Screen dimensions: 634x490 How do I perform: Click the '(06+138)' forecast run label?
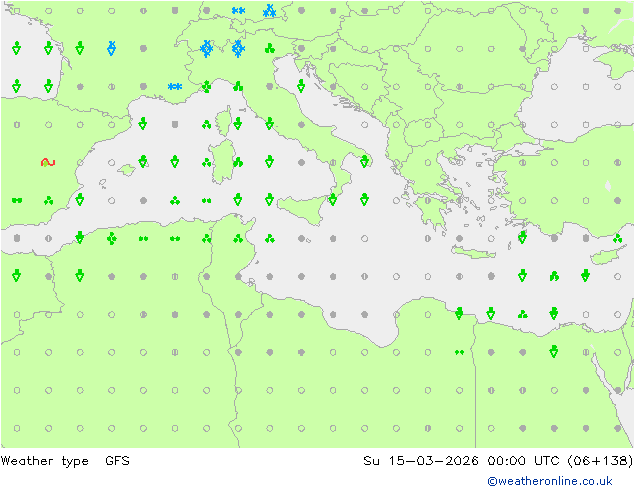600,460
